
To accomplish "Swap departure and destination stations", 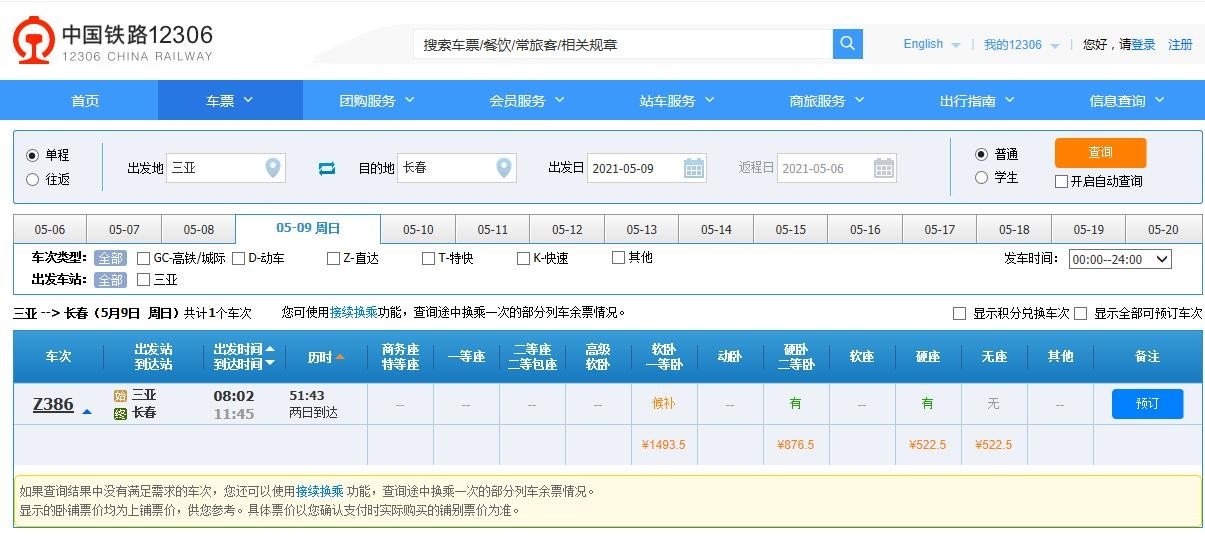I will (x=327, y=168).
